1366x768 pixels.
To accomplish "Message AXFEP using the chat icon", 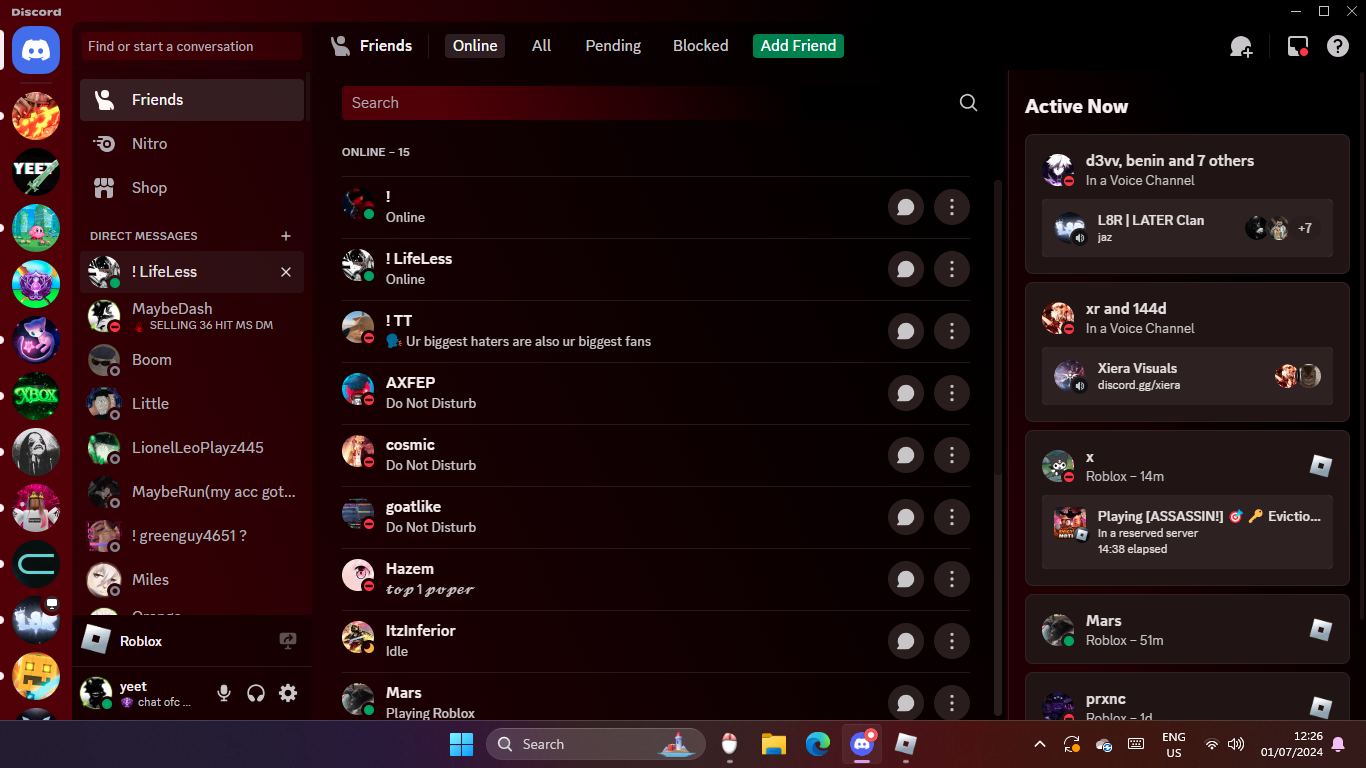I will click(906, 393).
